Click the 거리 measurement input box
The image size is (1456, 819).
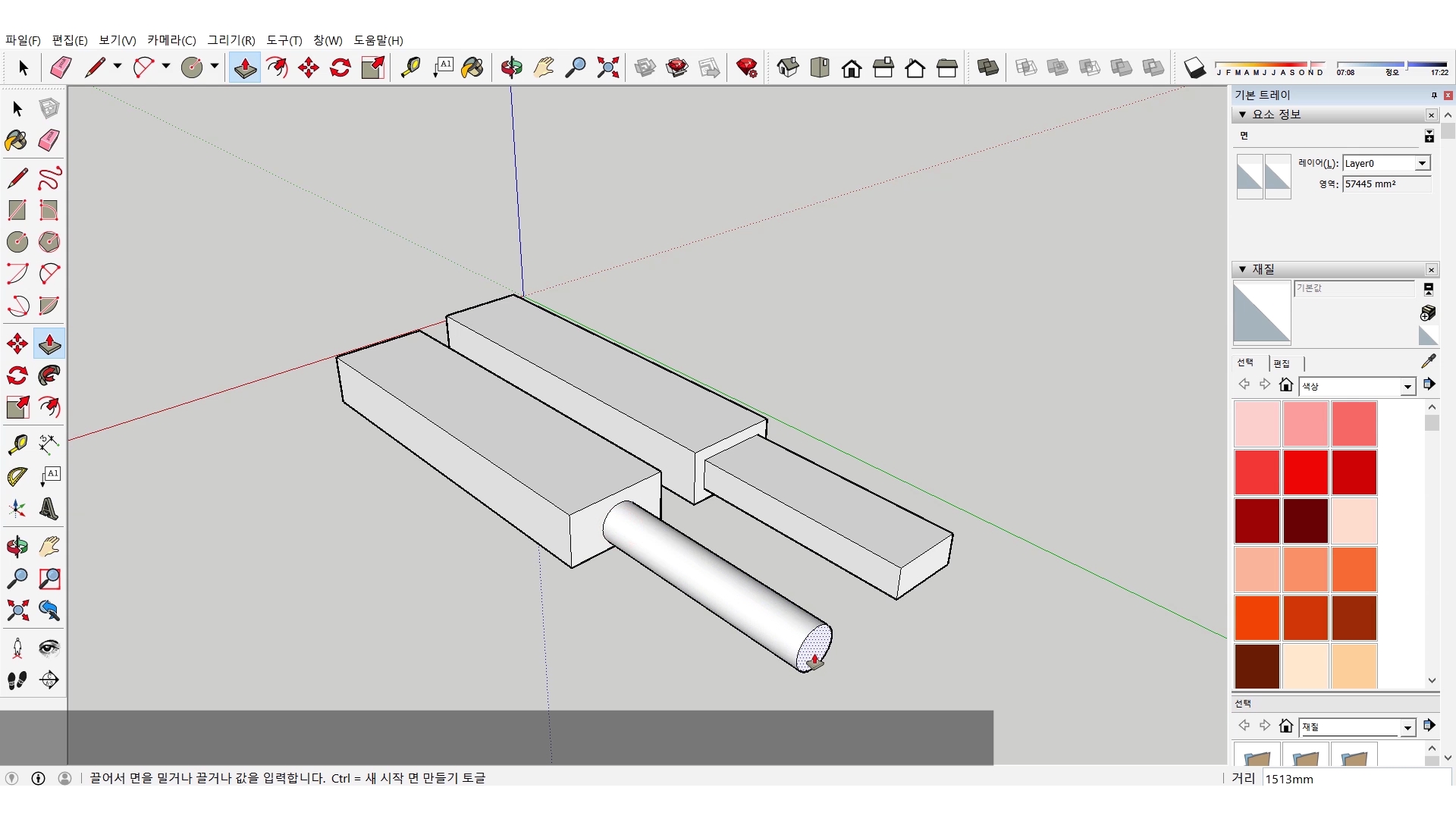click(x=1354, y=779)
